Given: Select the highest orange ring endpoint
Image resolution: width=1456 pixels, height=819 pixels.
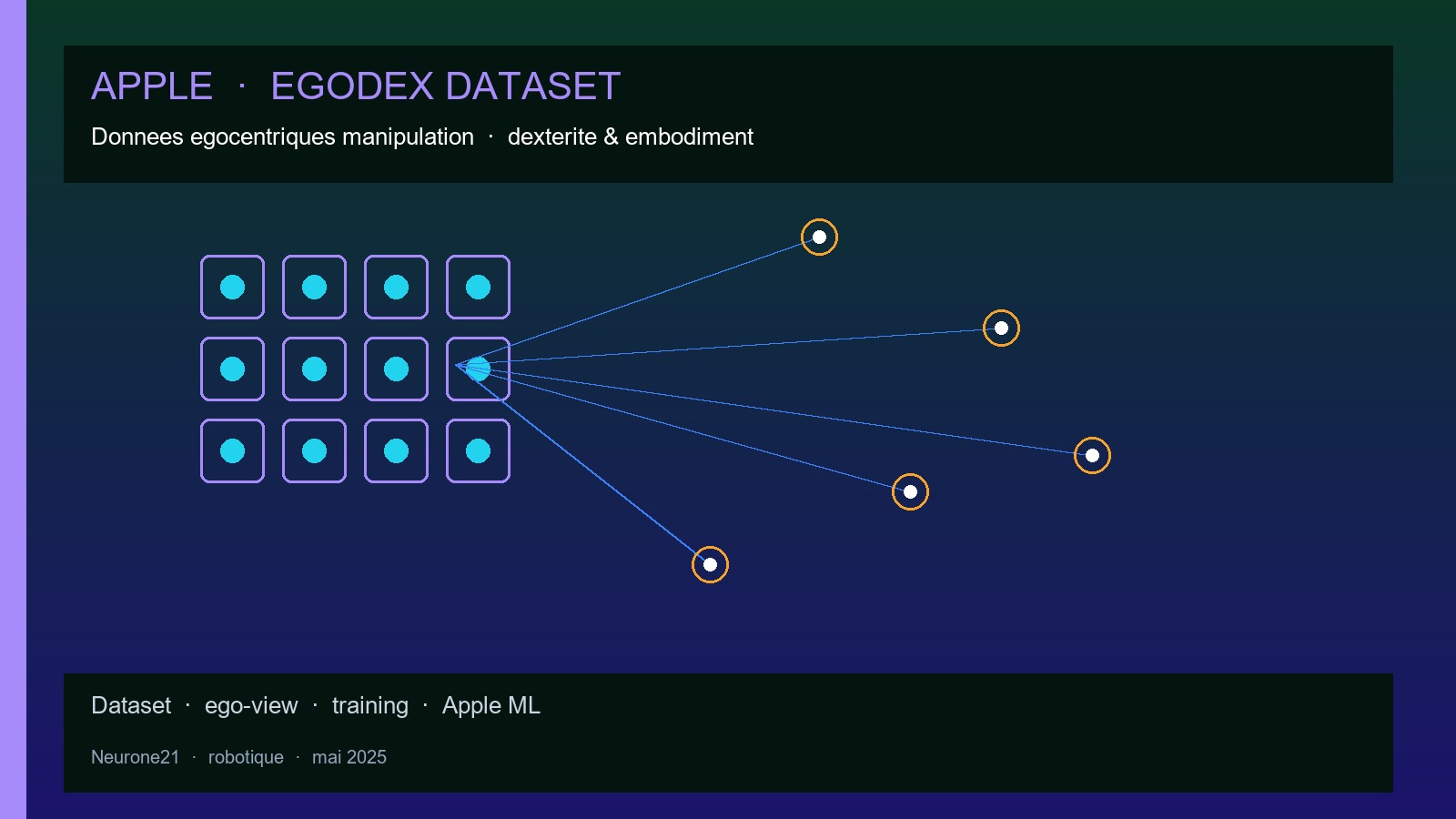Looking at the screenshot, I should pyautogui.click(x=819, y=237).
